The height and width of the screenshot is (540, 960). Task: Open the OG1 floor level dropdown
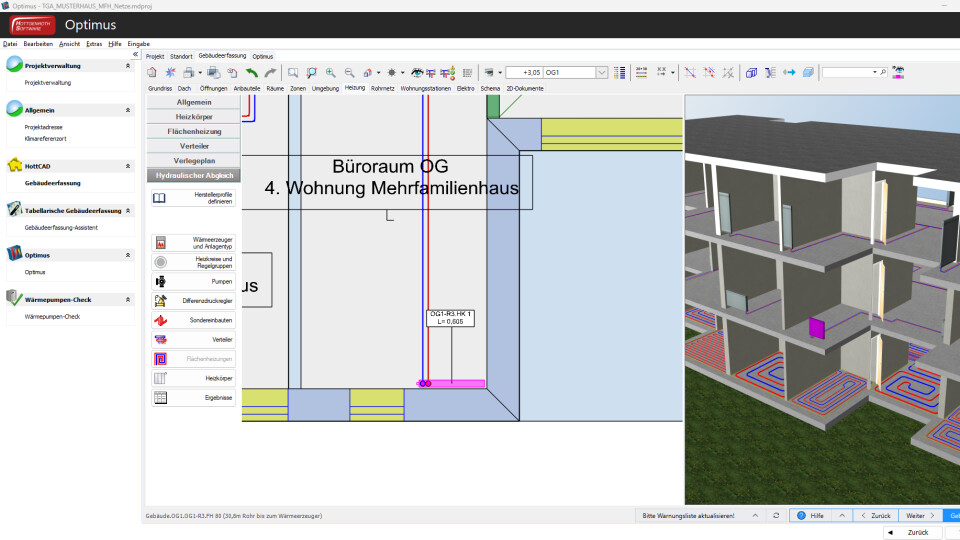601,73
